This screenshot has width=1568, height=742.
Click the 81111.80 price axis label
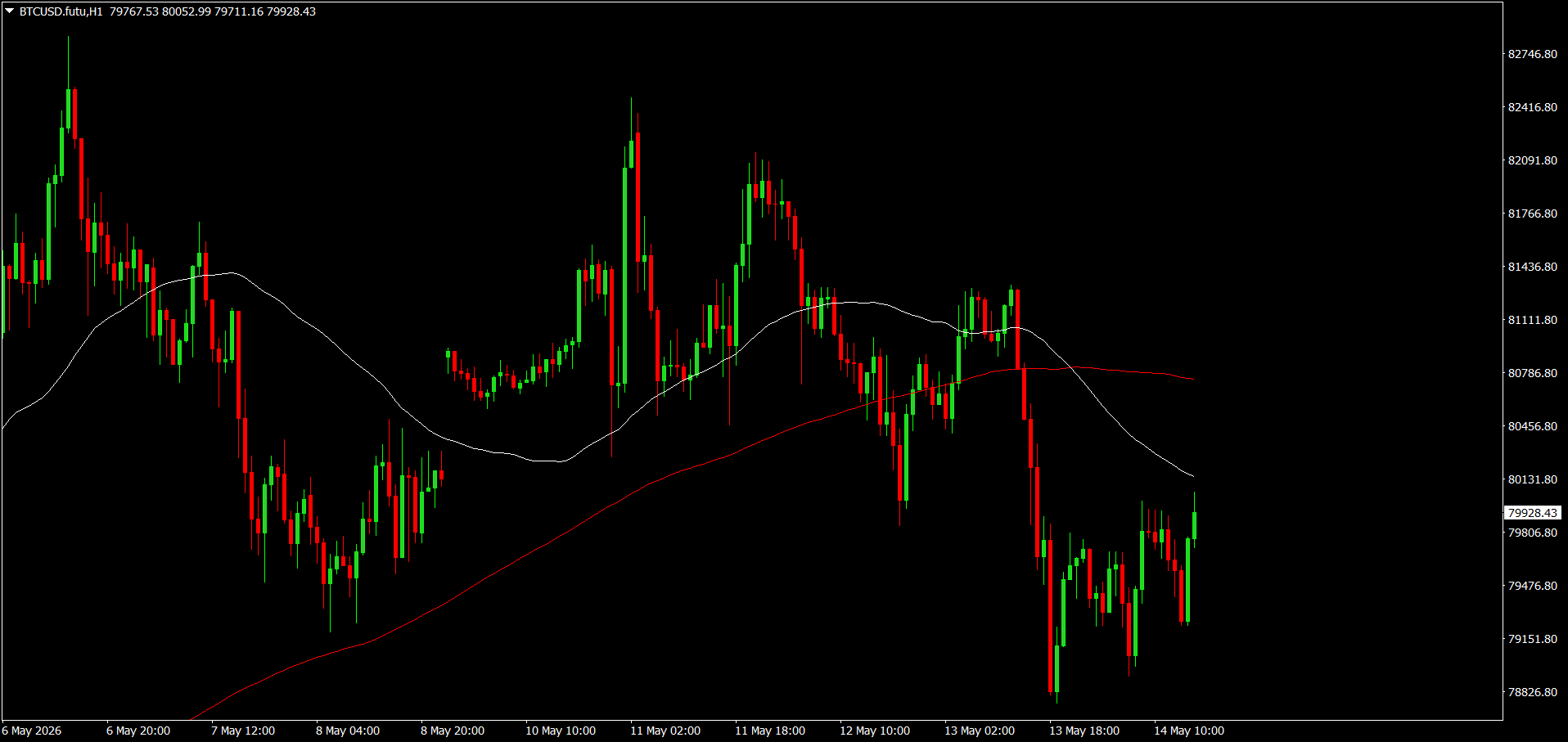[1533, 320]
